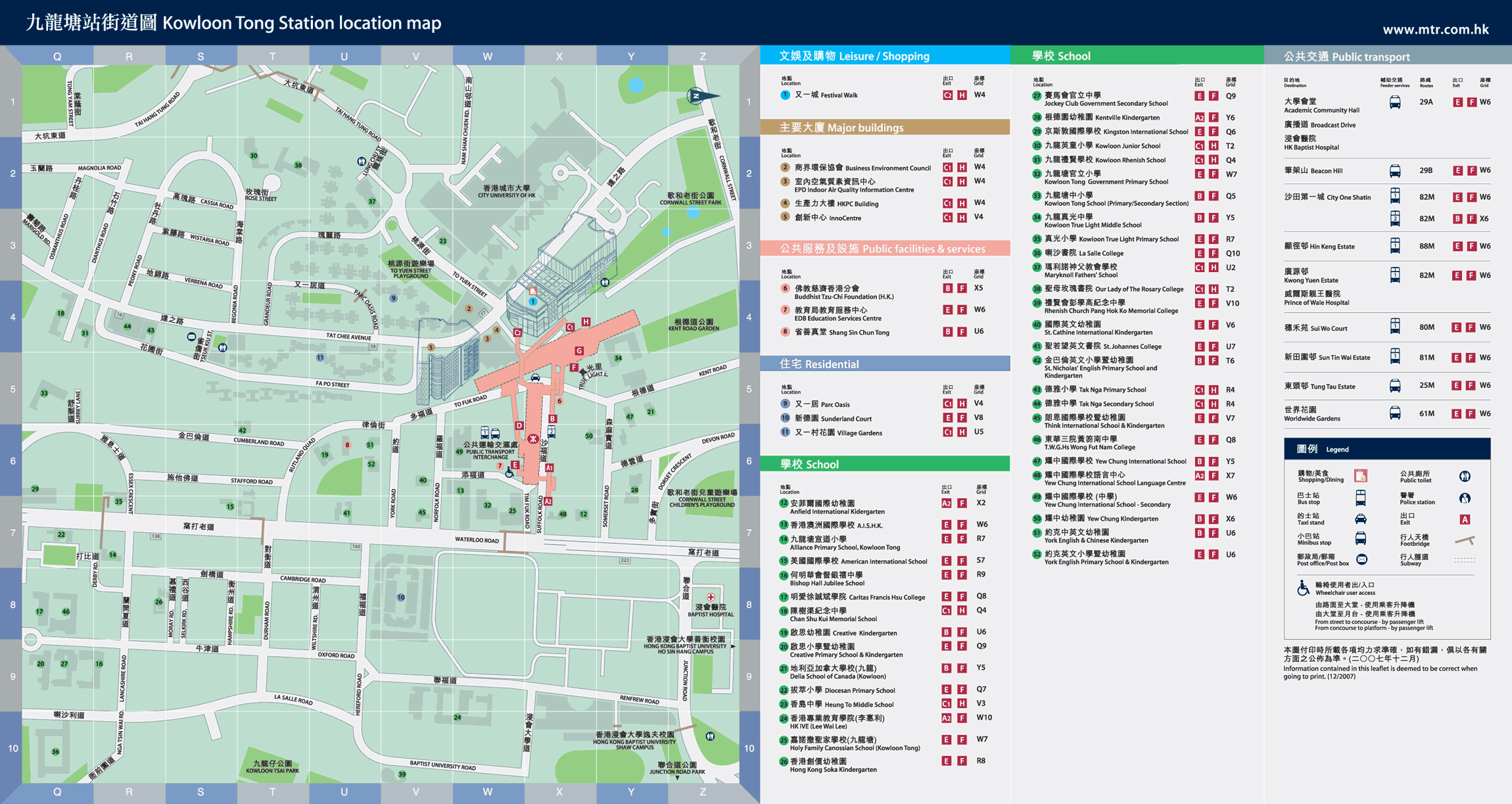Open the Public transport section header

click(1387, 56)
